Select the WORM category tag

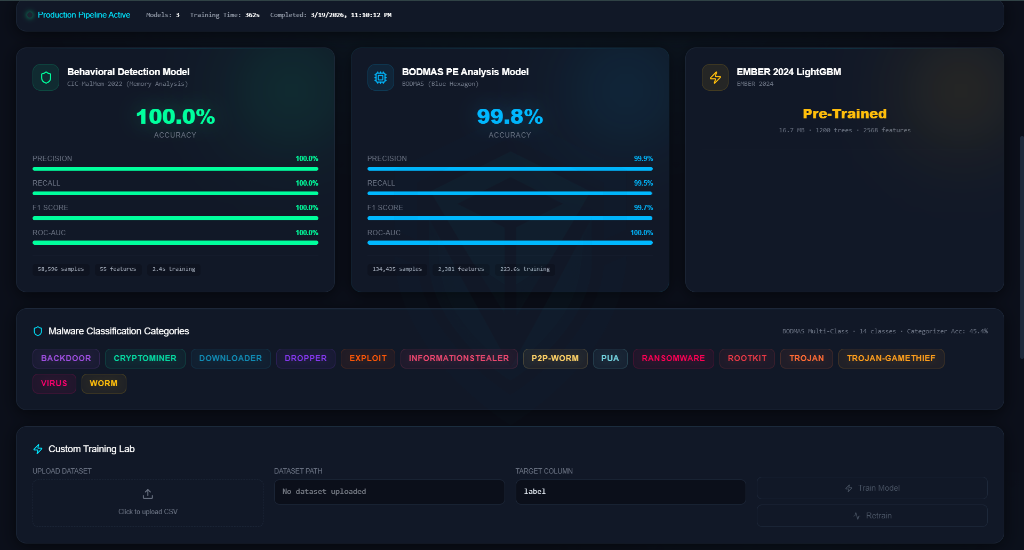pos(104,383)
